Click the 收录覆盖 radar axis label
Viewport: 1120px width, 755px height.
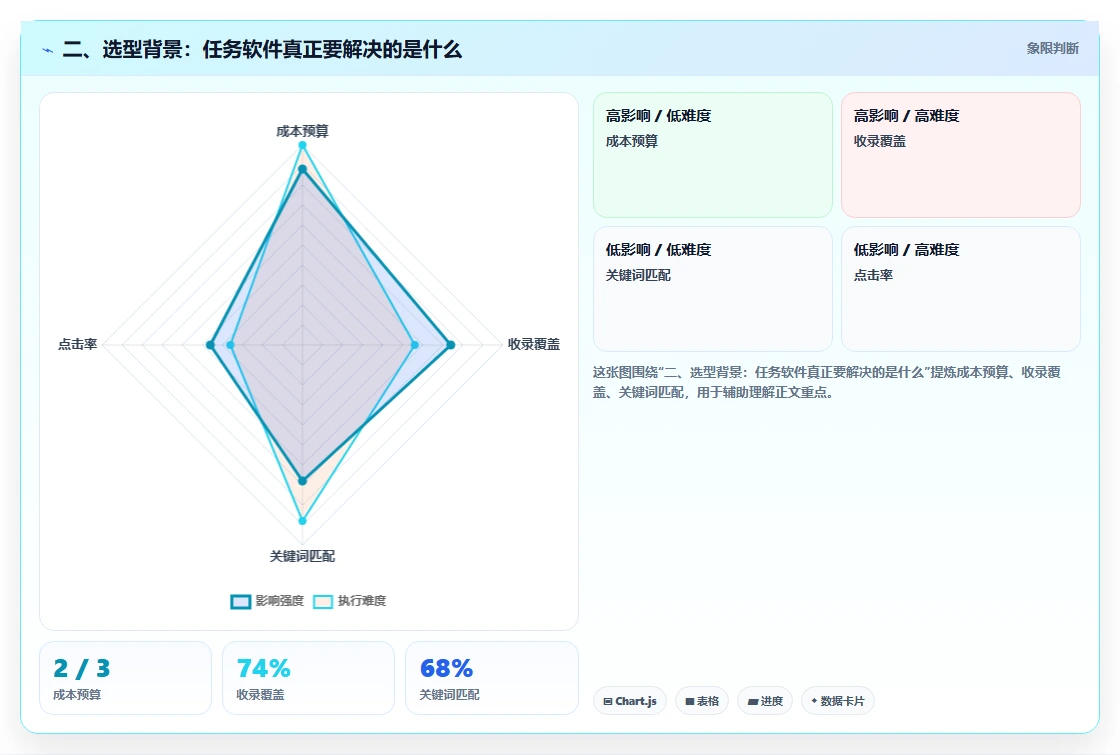[534, 344]
